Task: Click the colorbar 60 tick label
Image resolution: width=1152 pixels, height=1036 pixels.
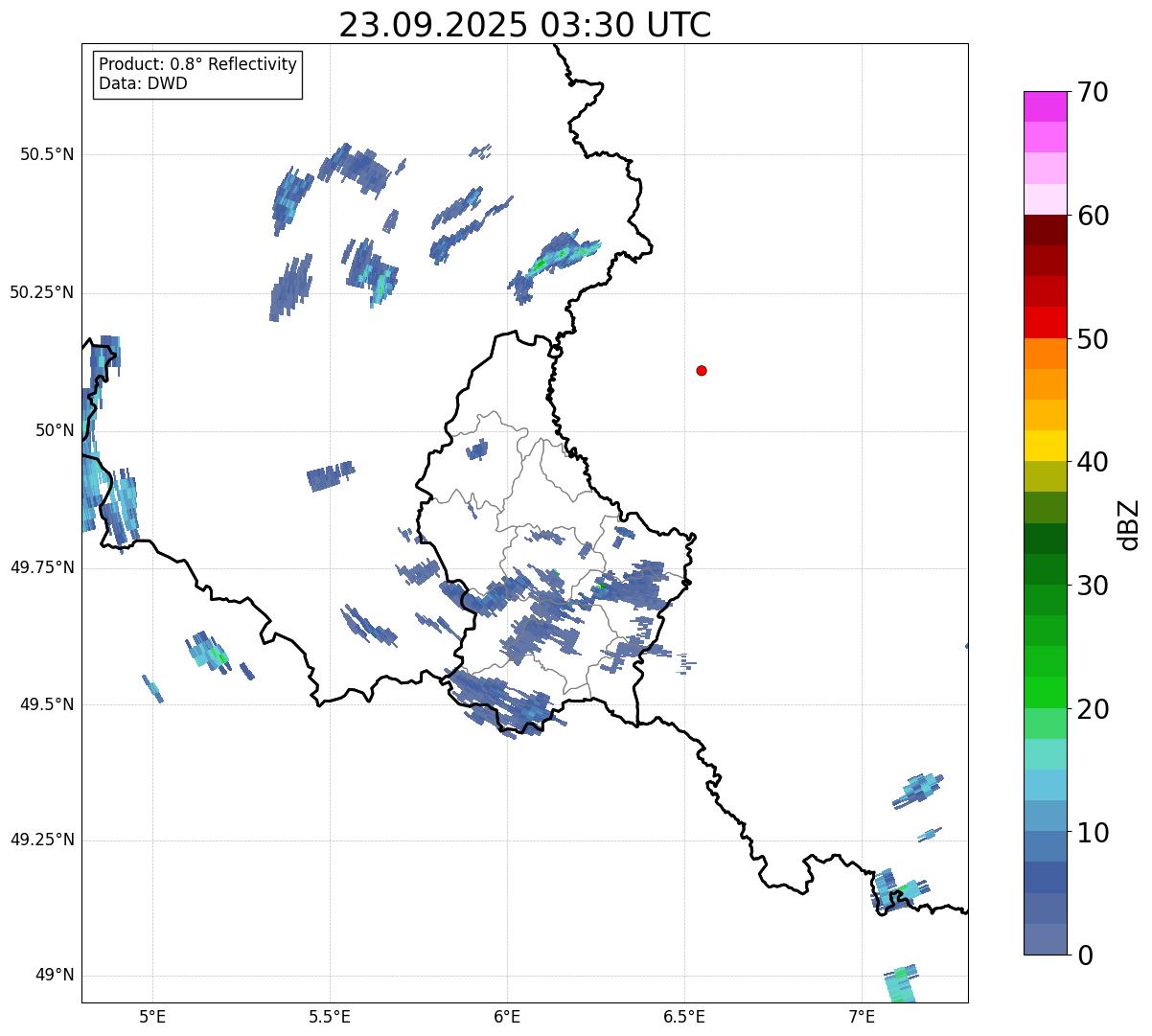Action: [x=1094, y=216]
